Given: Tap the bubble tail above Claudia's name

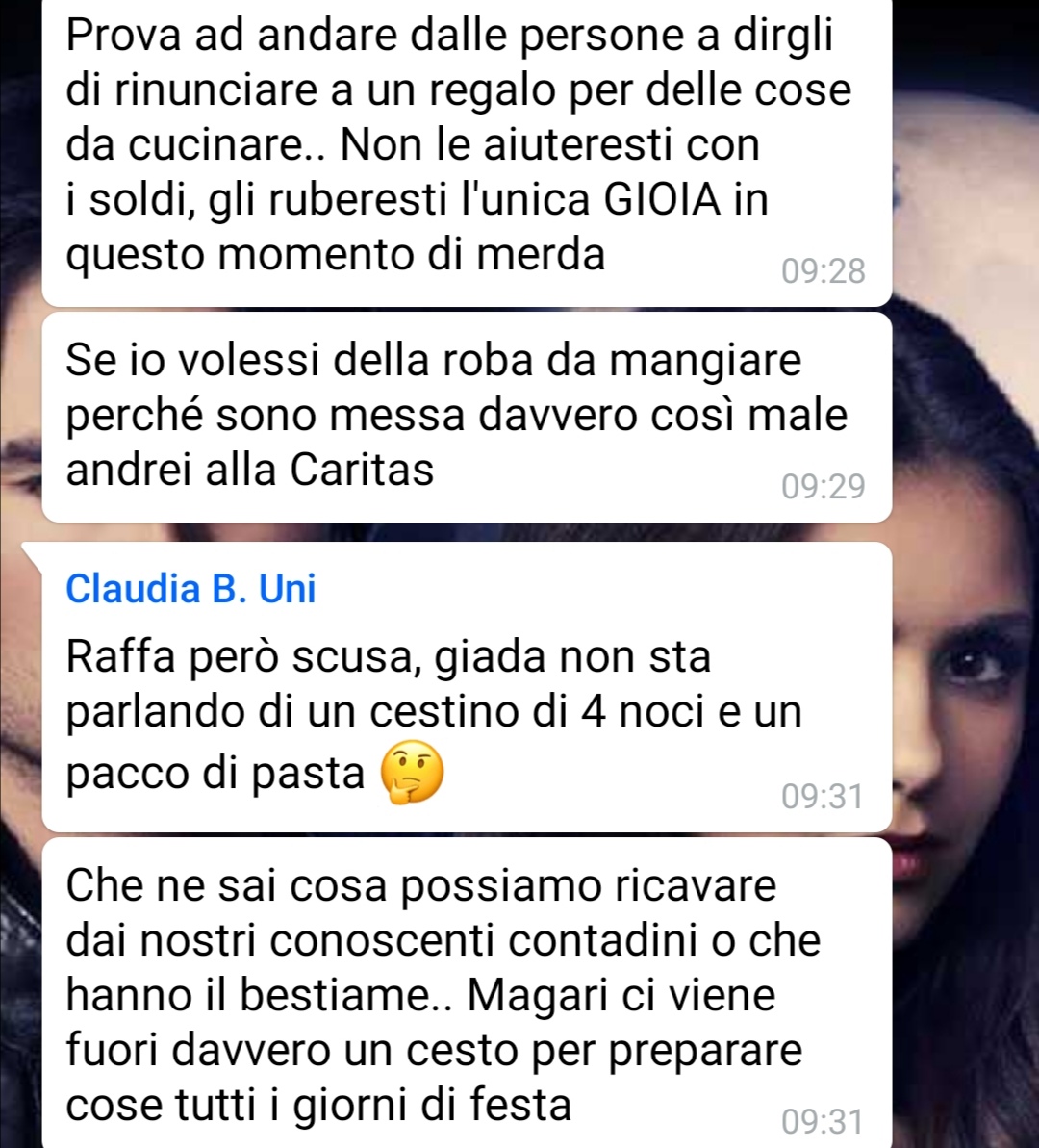Looking at the screenshot, I should pos(34,552).
